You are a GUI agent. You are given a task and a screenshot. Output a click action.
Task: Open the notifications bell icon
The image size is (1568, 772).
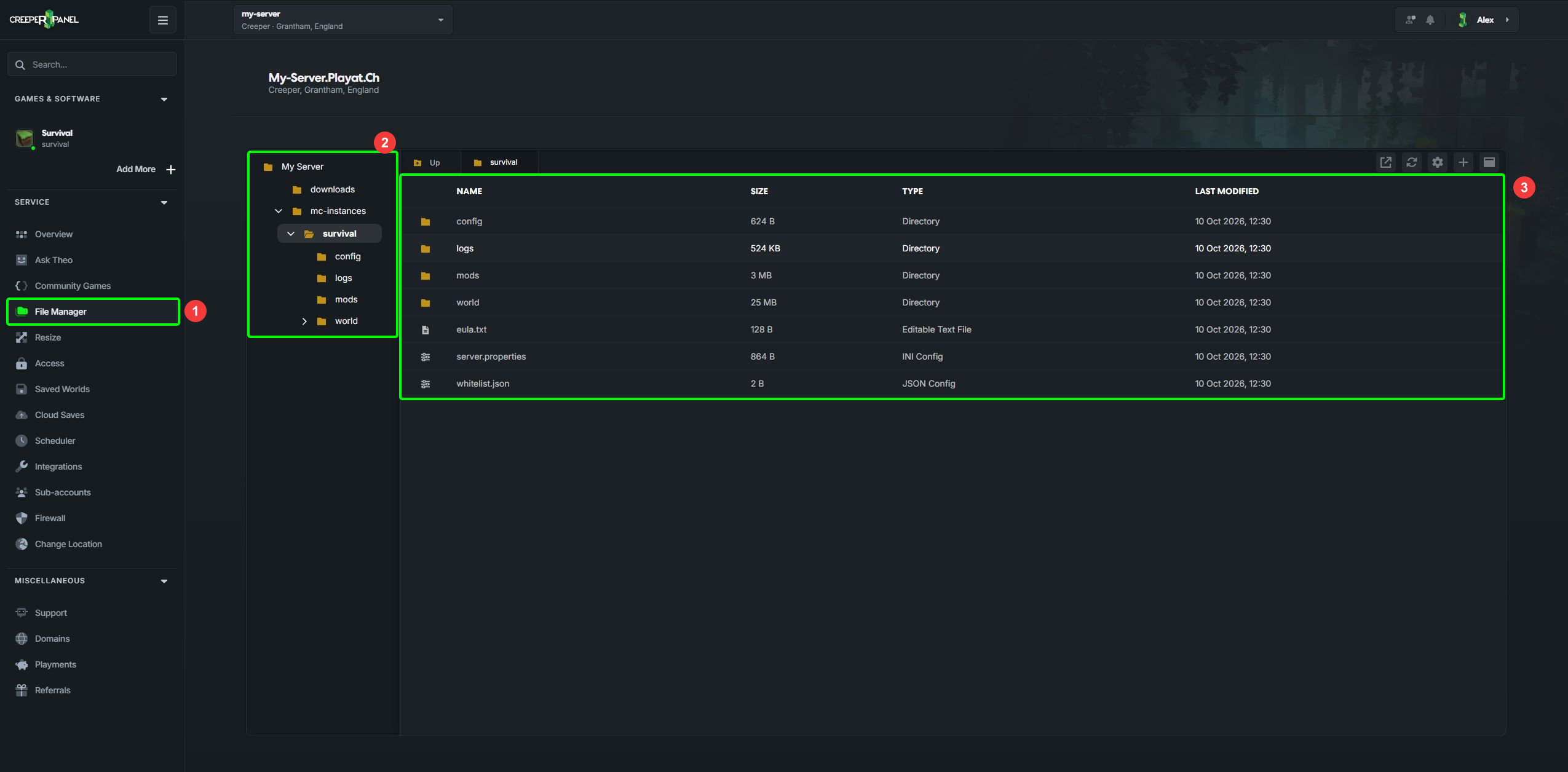(1430, 20)
